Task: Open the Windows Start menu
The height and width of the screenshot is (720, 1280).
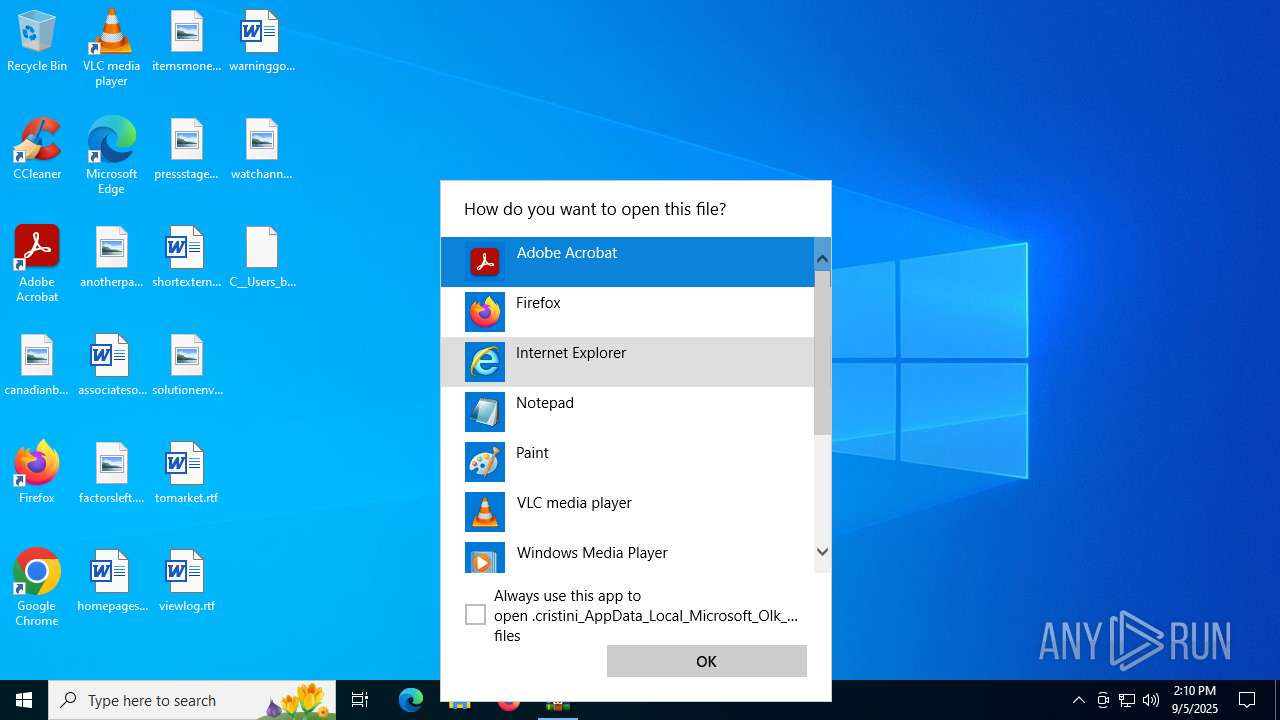Action: coord(24,700)
